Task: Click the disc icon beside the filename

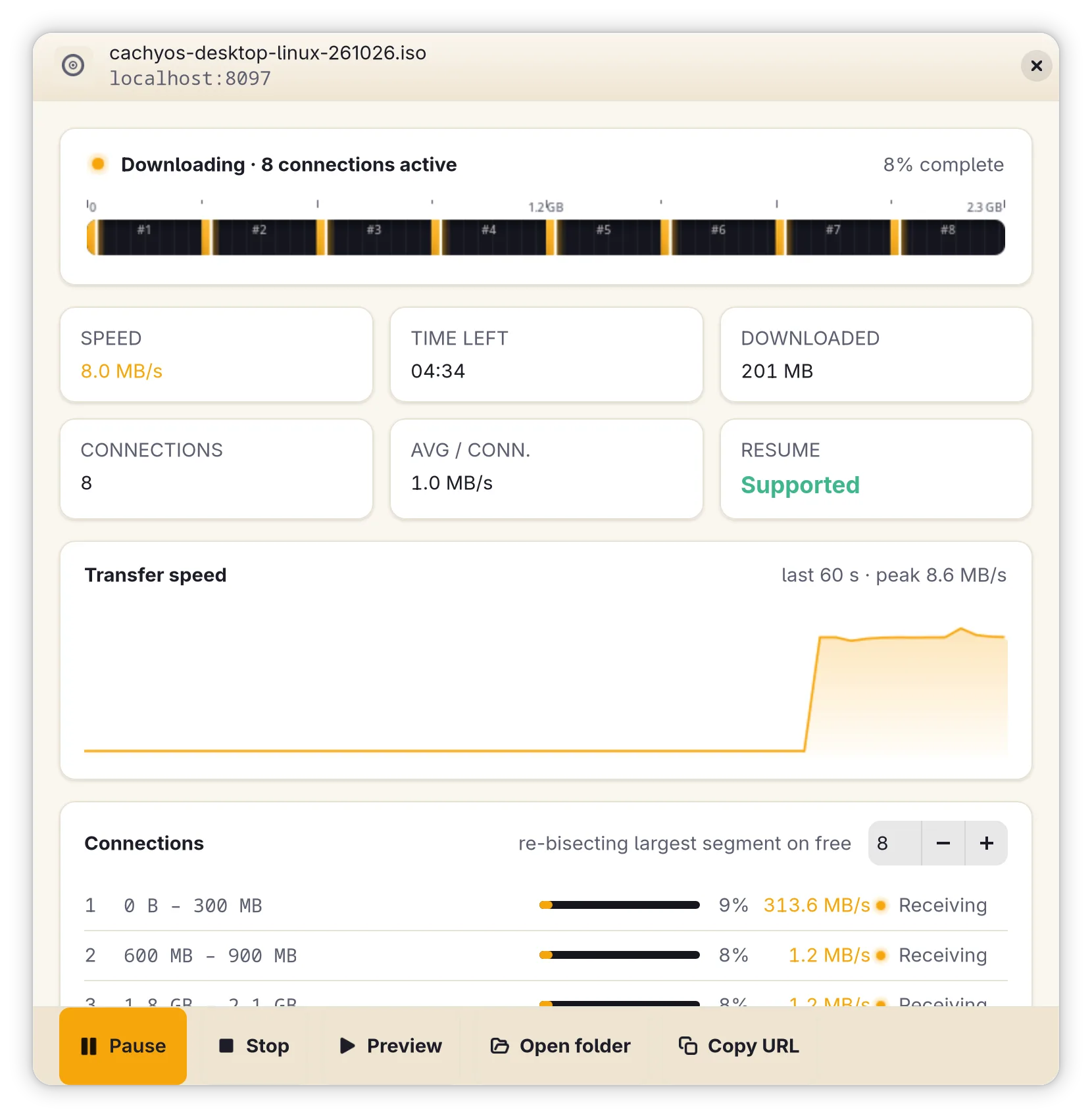Action: click(73, 65)
